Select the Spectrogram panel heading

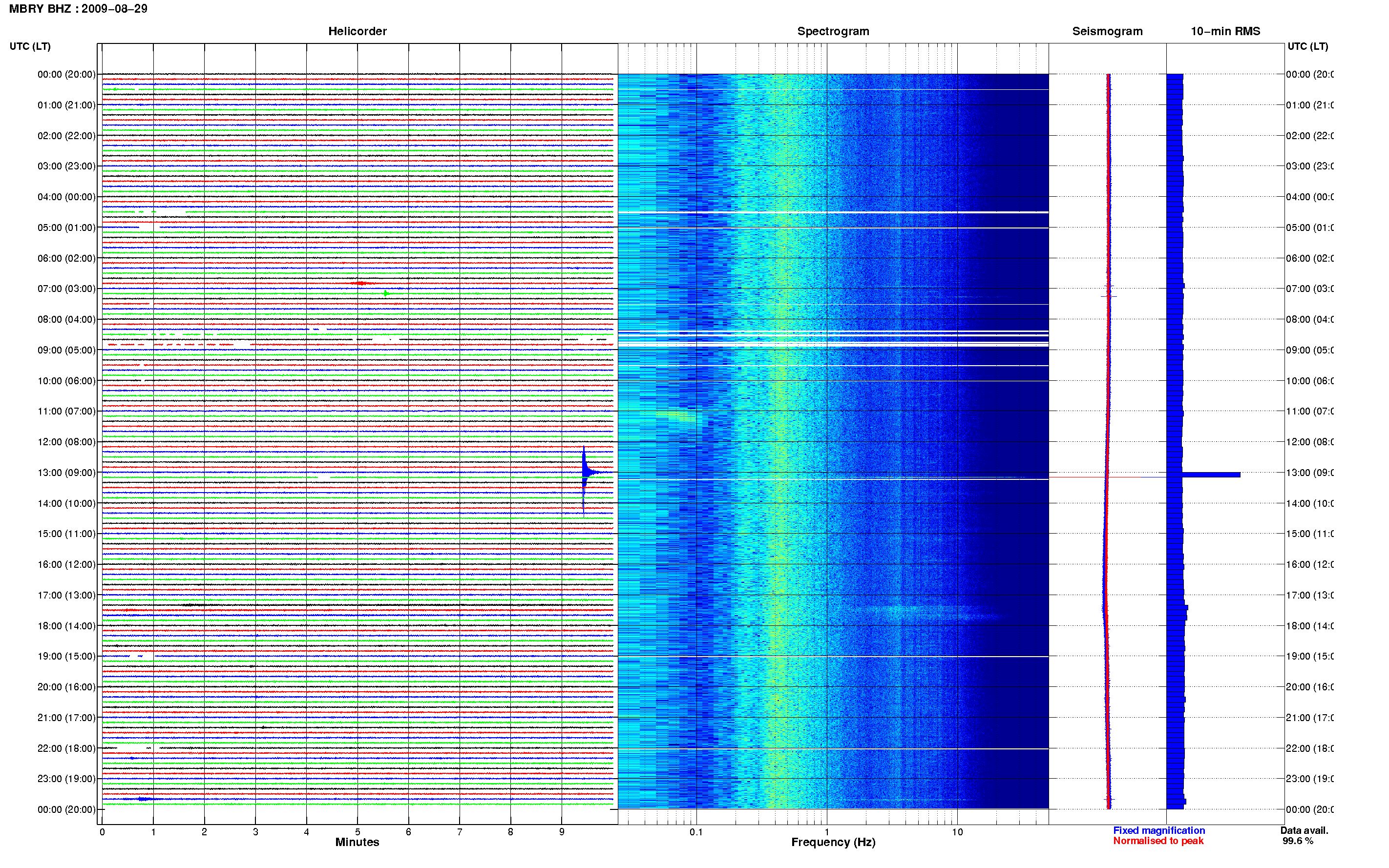coord(833,31)
